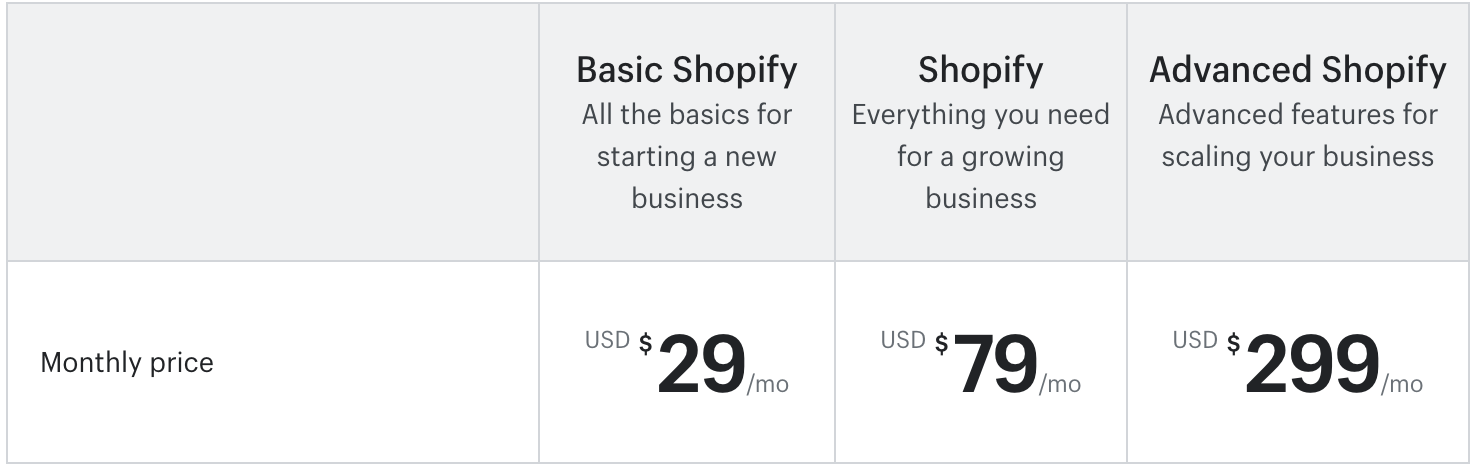Click the /mo suffix after 29
Image resolution: width=1474 pixels, height=464 pixels.
(768, 385)
